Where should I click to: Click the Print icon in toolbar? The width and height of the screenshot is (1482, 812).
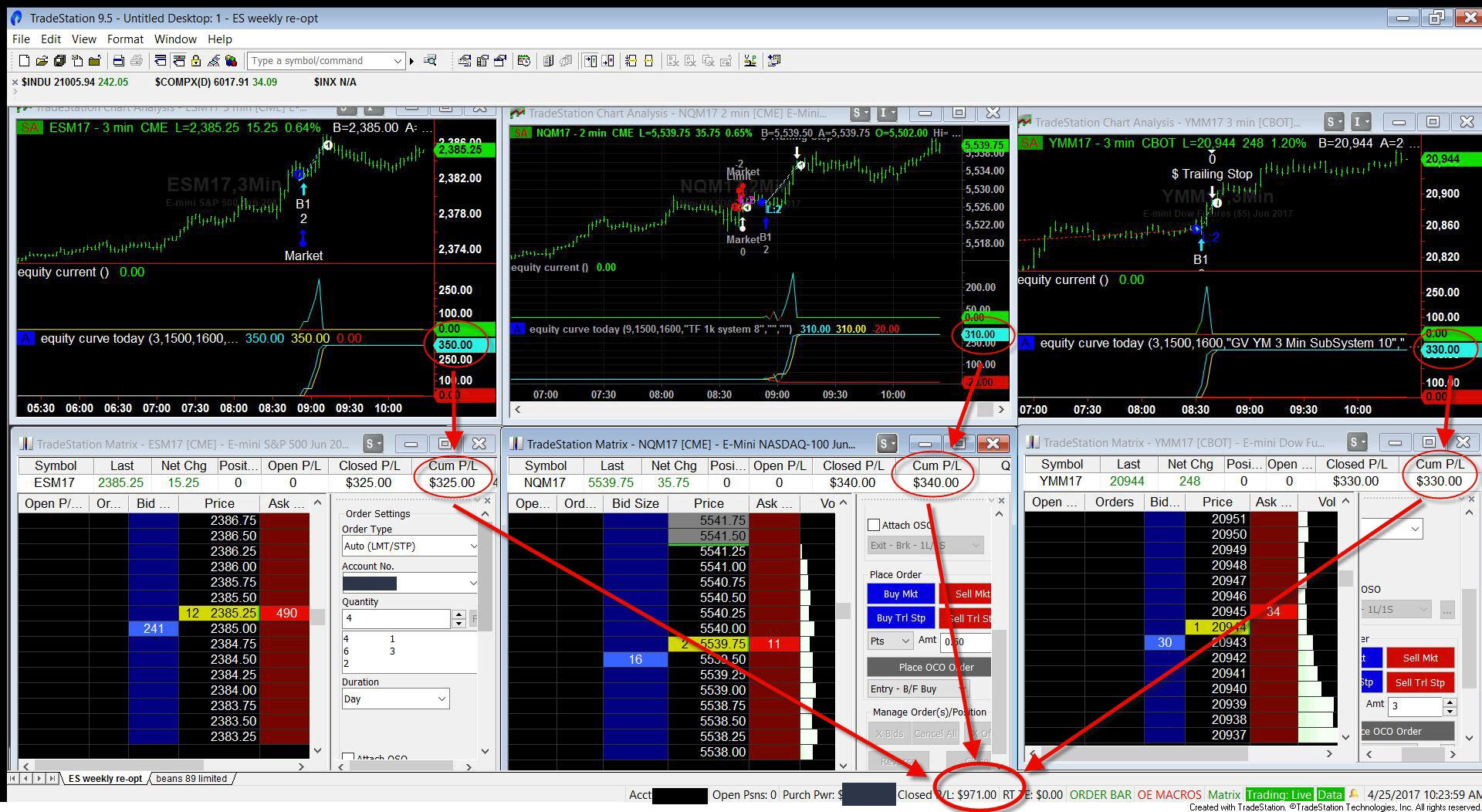(x=118, y=61)
